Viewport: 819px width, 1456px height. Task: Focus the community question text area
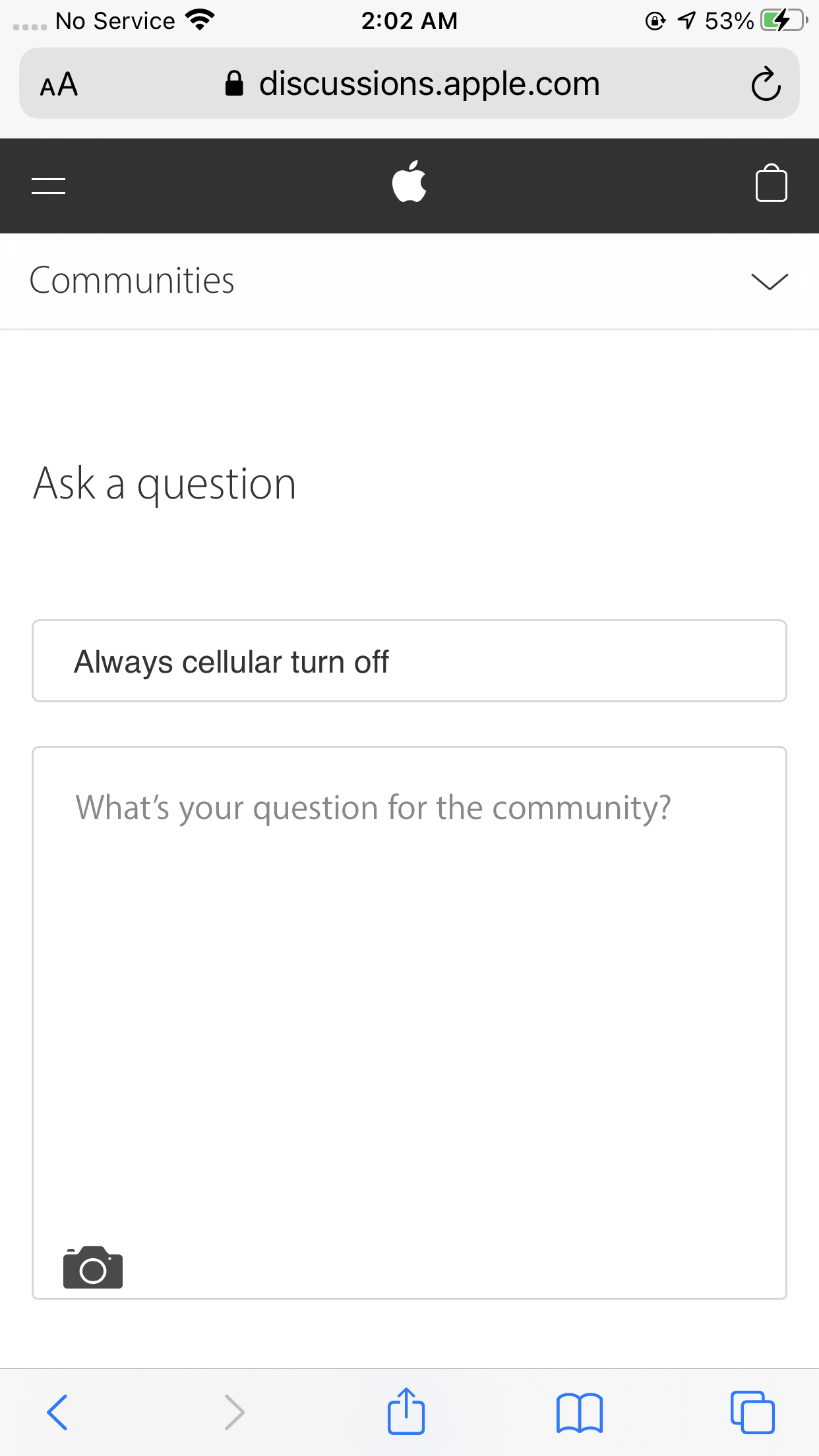pos(409,989)
